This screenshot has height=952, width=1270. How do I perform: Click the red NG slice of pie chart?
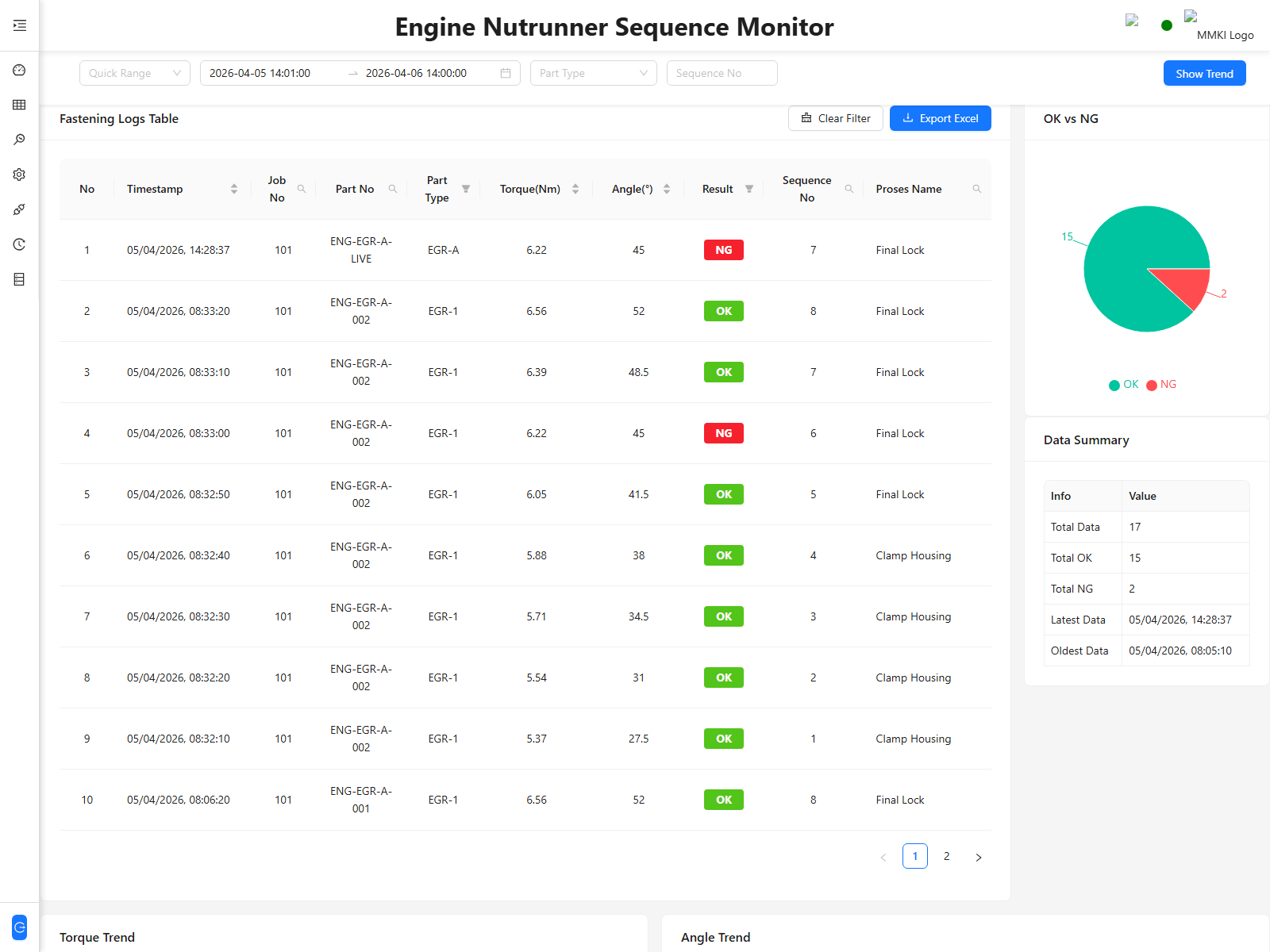pos(1189,284)
